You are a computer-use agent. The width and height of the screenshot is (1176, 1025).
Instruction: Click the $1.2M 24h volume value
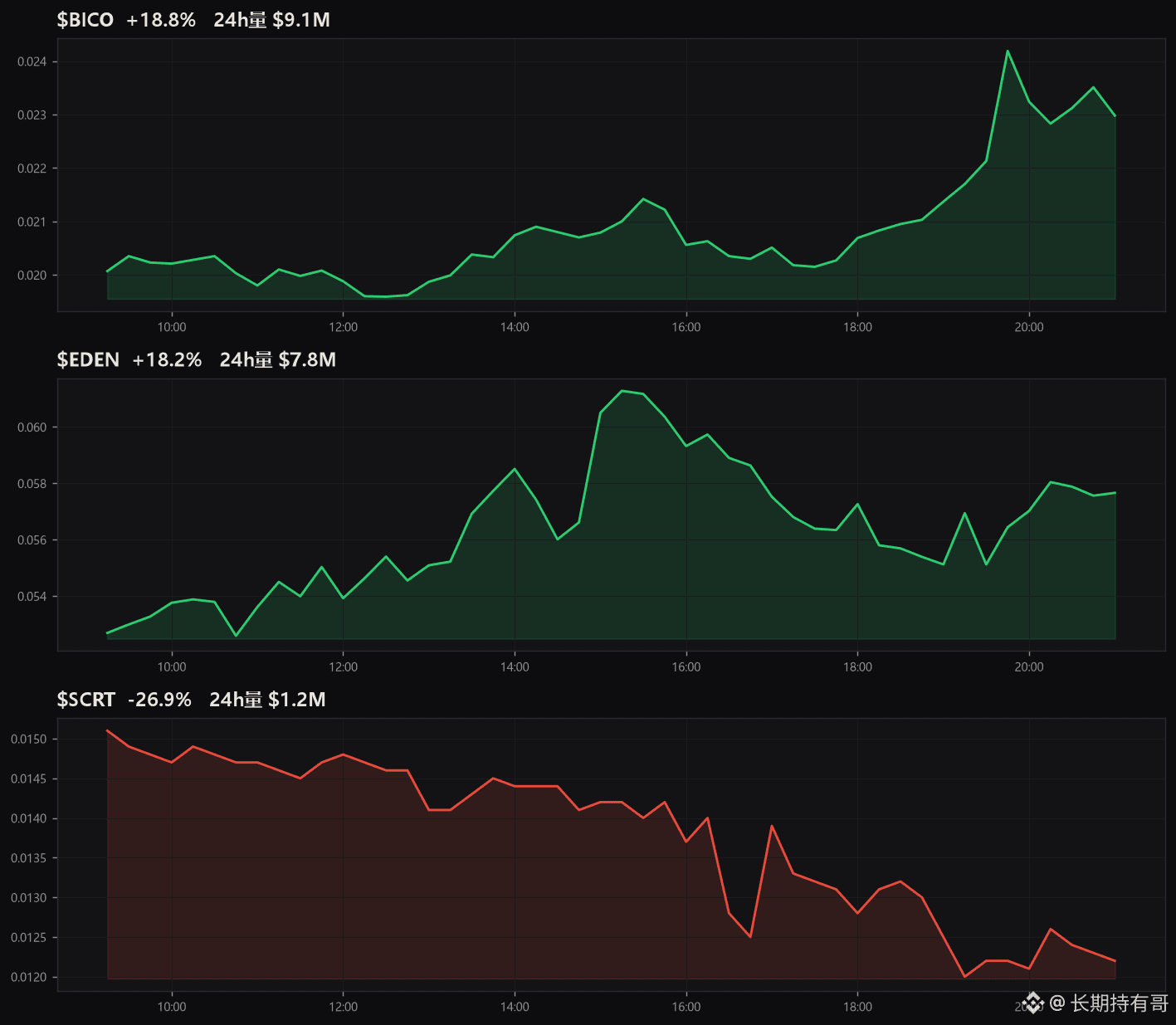point(297,700)
